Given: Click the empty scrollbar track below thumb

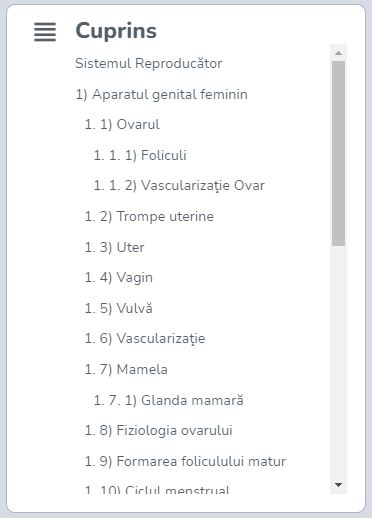Looking at the screenshot, I should pos(338,362).
